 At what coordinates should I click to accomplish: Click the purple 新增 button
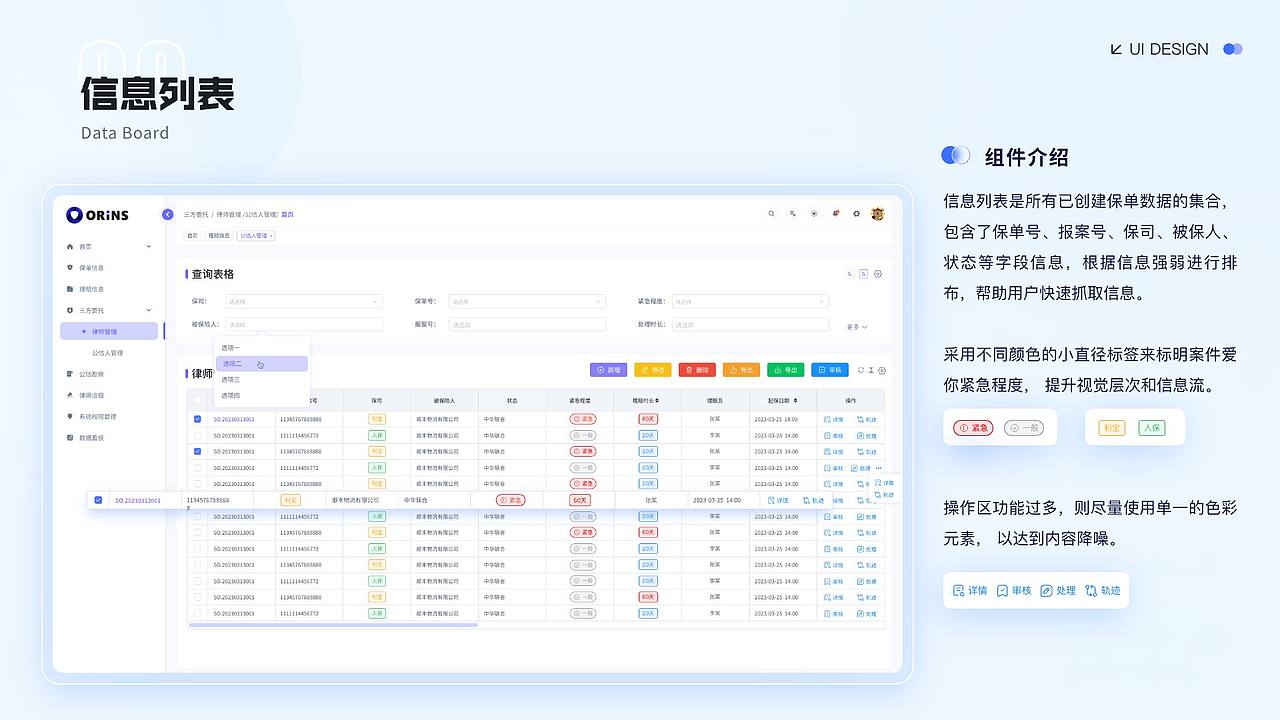click(609, 370)
